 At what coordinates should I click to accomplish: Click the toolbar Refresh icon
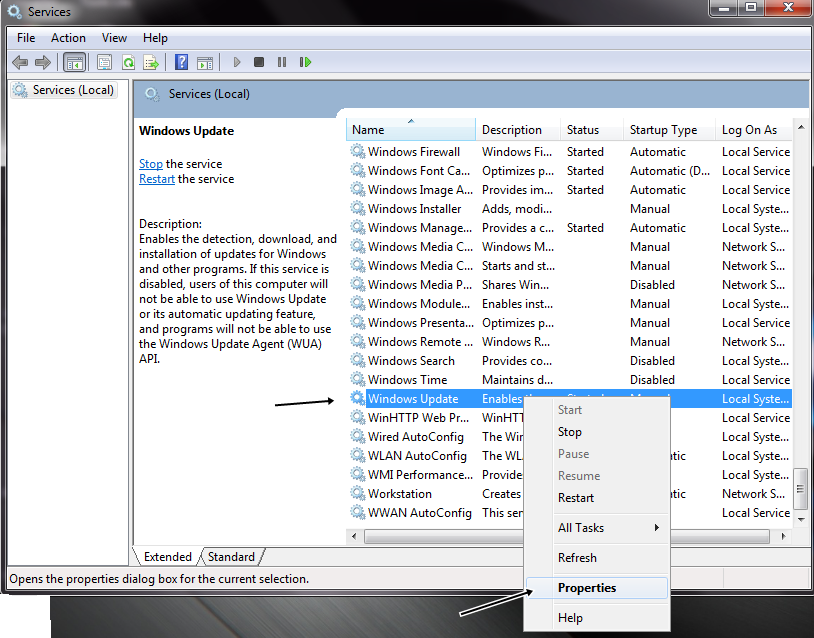[x=128, y=63]
